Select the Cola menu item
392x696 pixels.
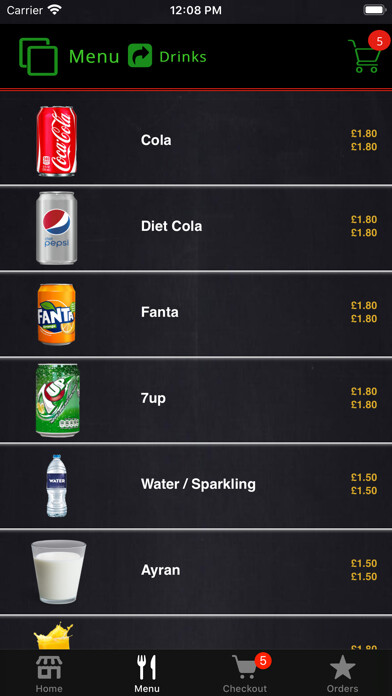[196, 140]
